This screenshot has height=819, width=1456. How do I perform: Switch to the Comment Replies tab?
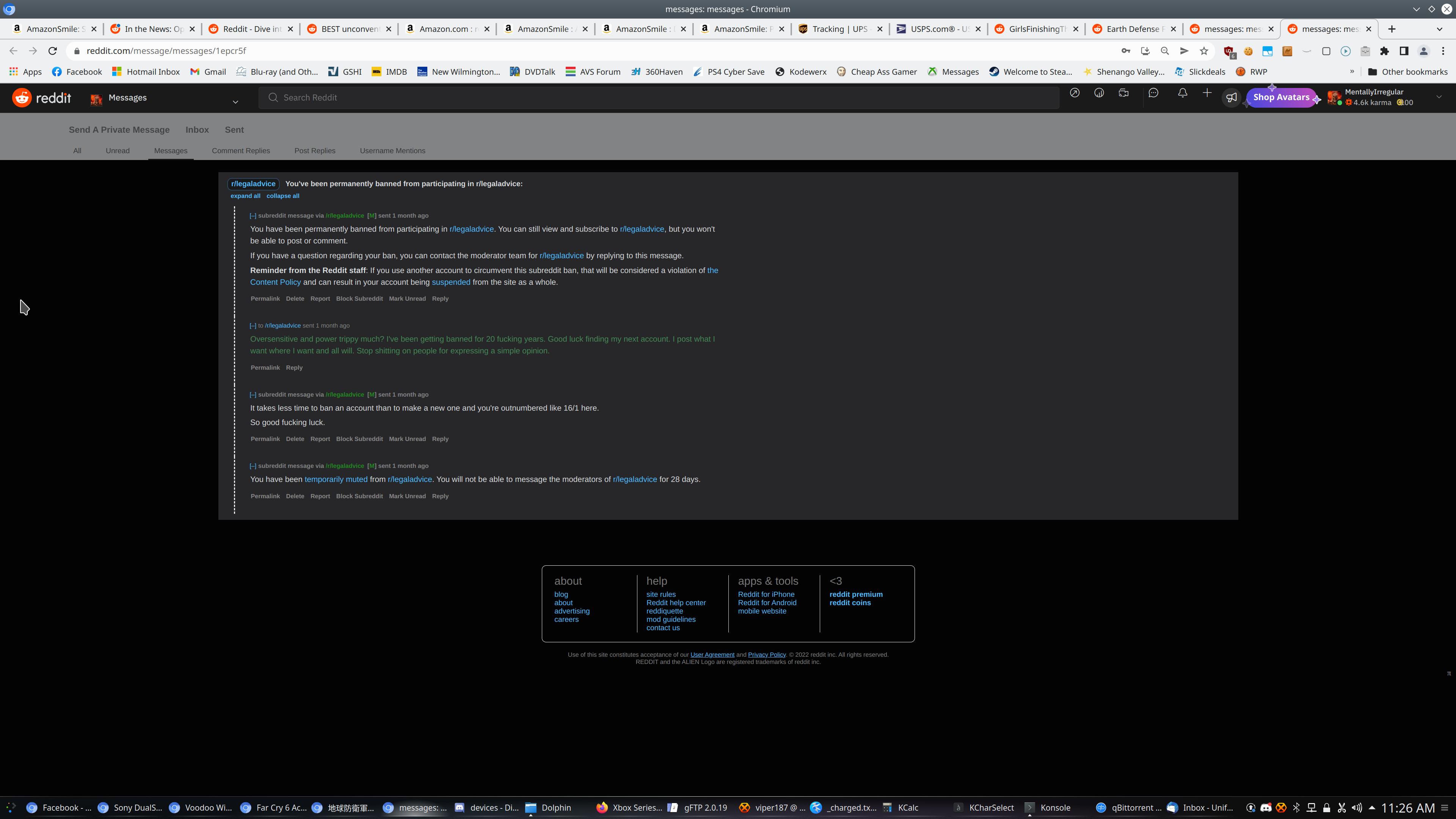pyautogui.click(x=241, y=151)
